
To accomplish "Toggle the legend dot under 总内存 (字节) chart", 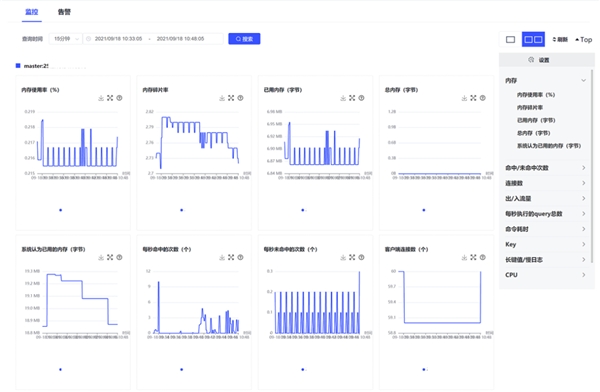I will (424, 210).
